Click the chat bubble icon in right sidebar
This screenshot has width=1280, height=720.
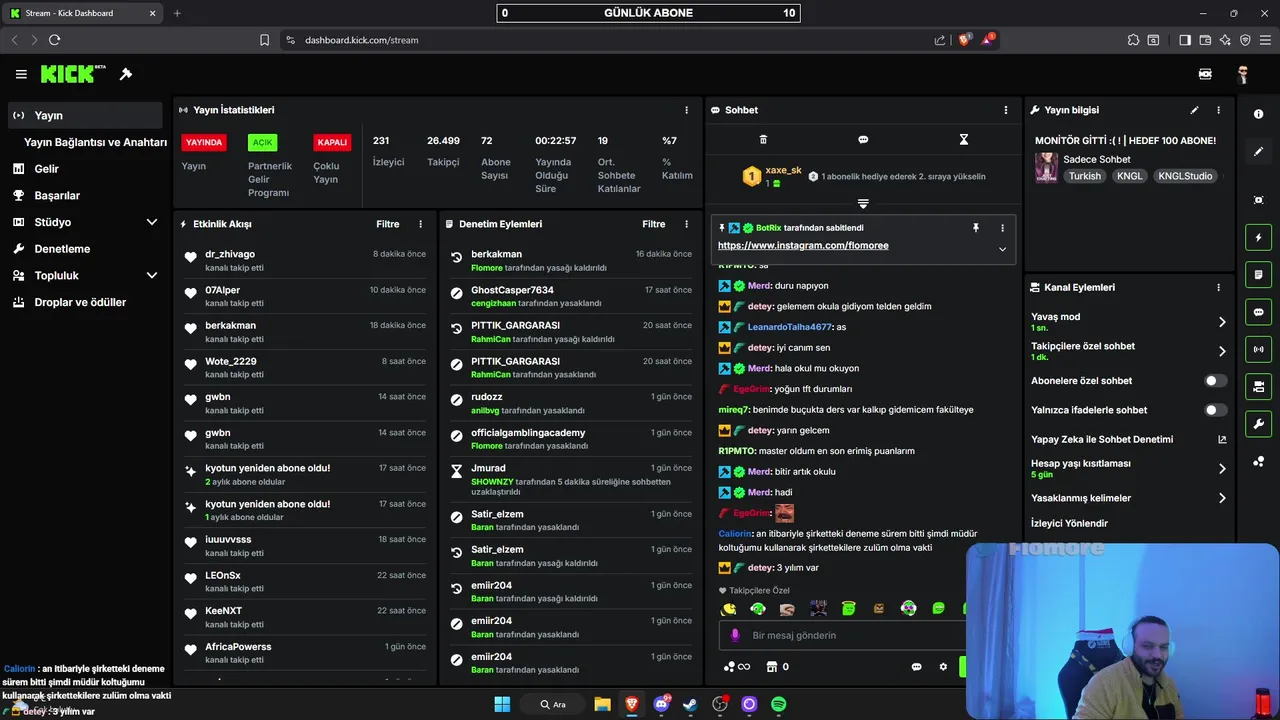(1258, 312)
